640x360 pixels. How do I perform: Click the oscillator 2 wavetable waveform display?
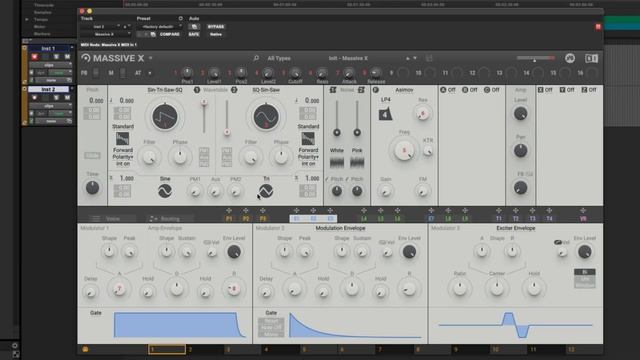tap(266, 117)
